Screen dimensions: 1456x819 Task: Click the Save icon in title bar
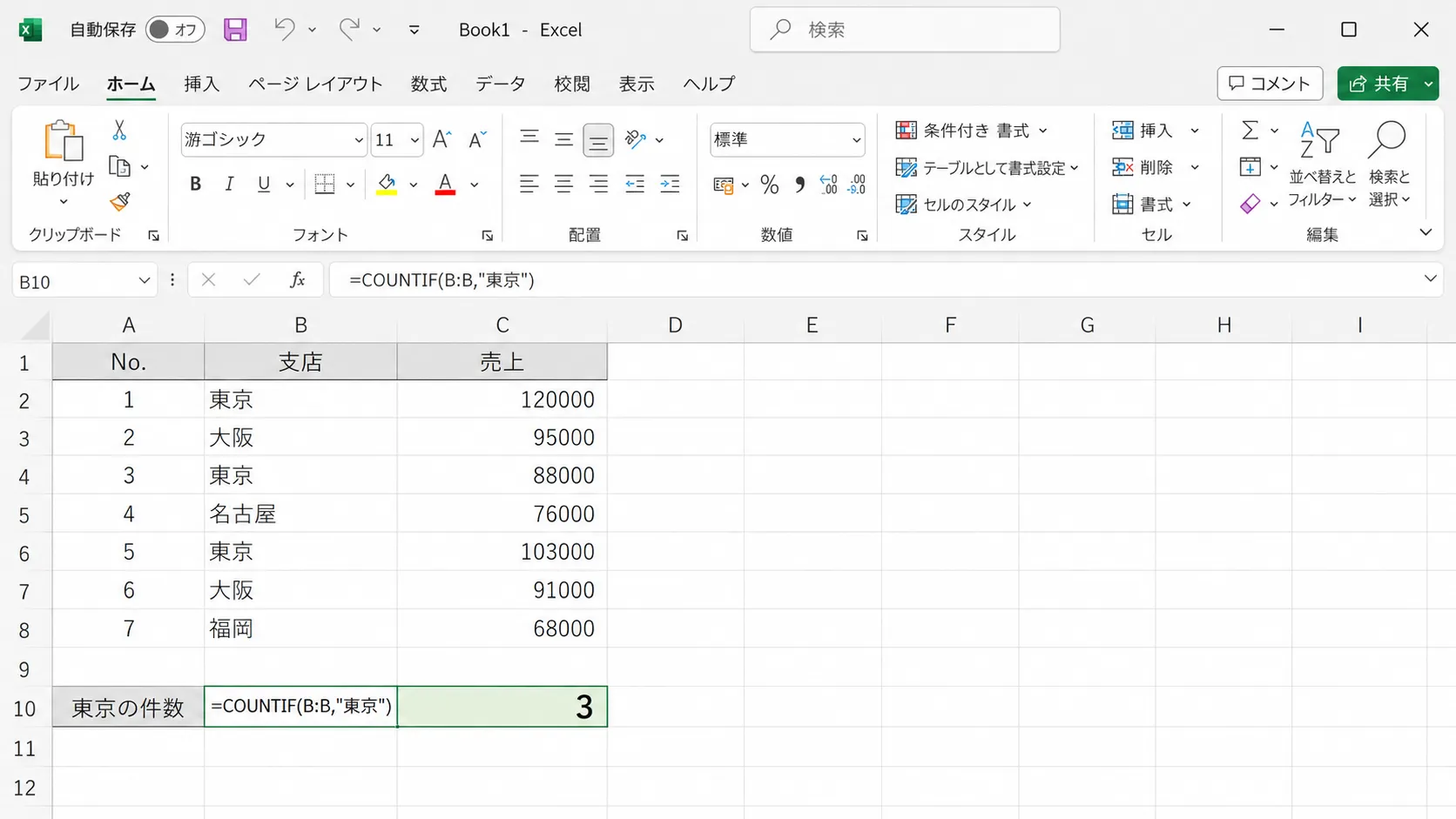(235, 30)
